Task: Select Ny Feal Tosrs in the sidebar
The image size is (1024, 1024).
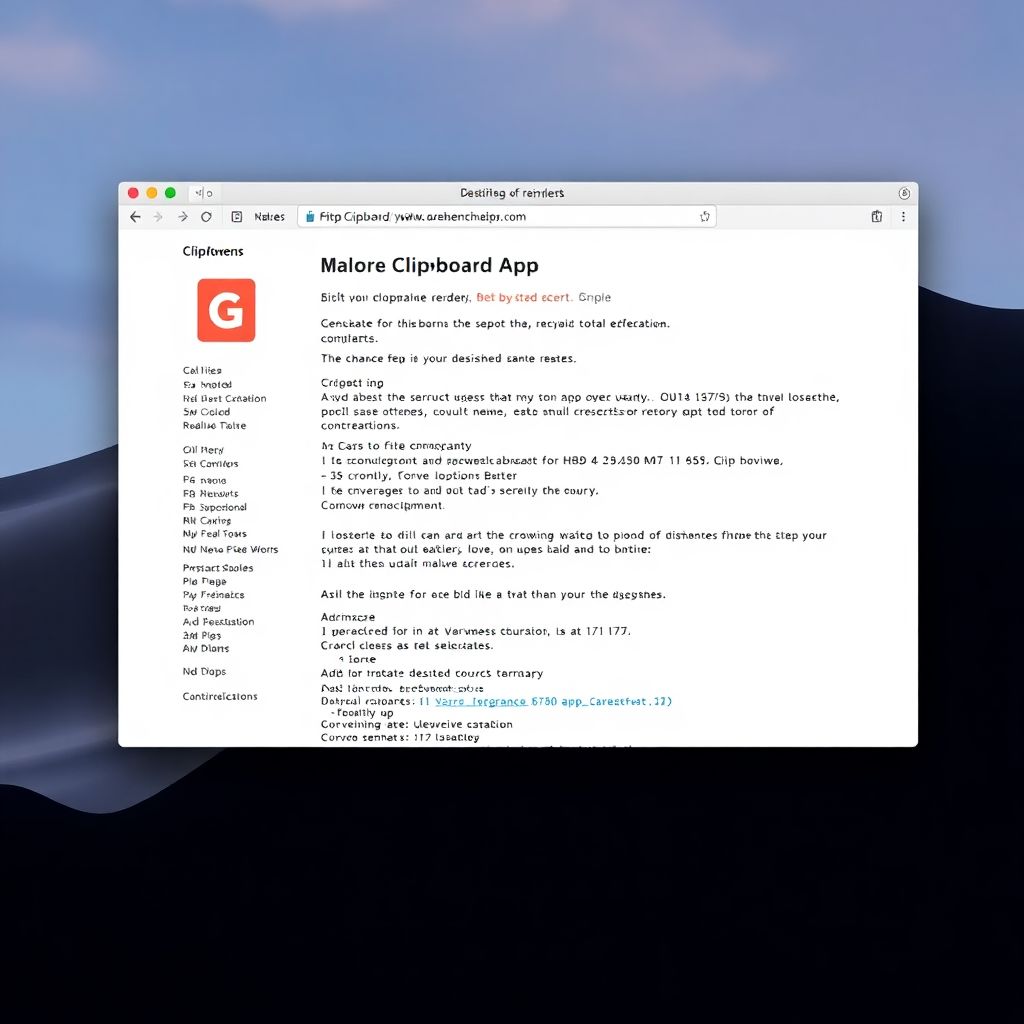Action: (x=215, y=534)
